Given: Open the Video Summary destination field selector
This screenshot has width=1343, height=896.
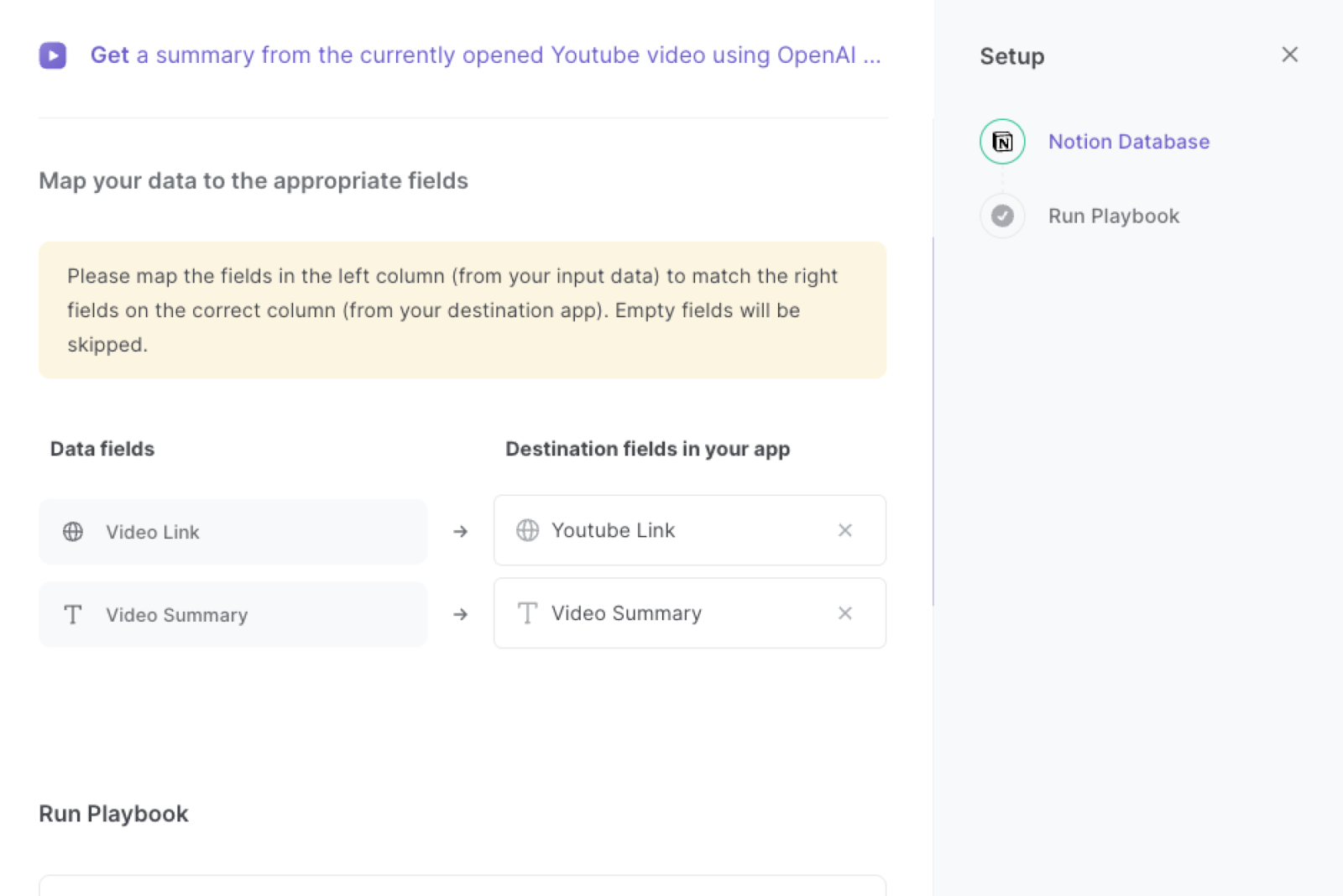Looking at the screenshot, I should 671,613.
